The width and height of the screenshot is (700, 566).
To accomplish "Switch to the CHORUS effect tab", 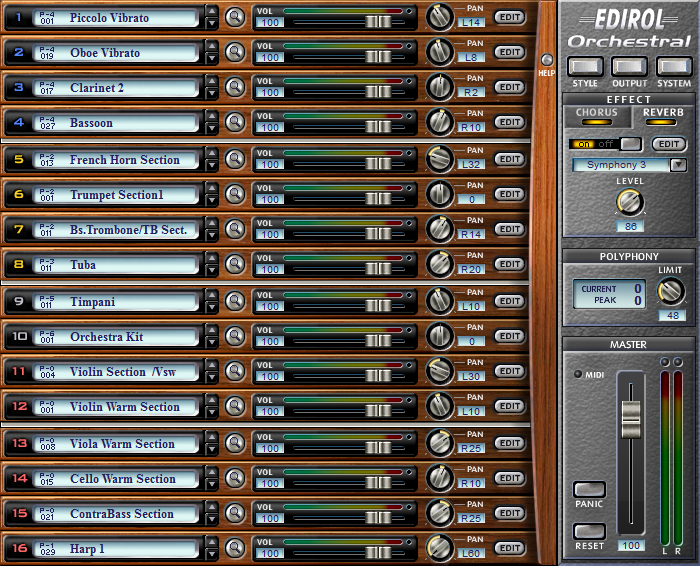I will coord(597,116).
